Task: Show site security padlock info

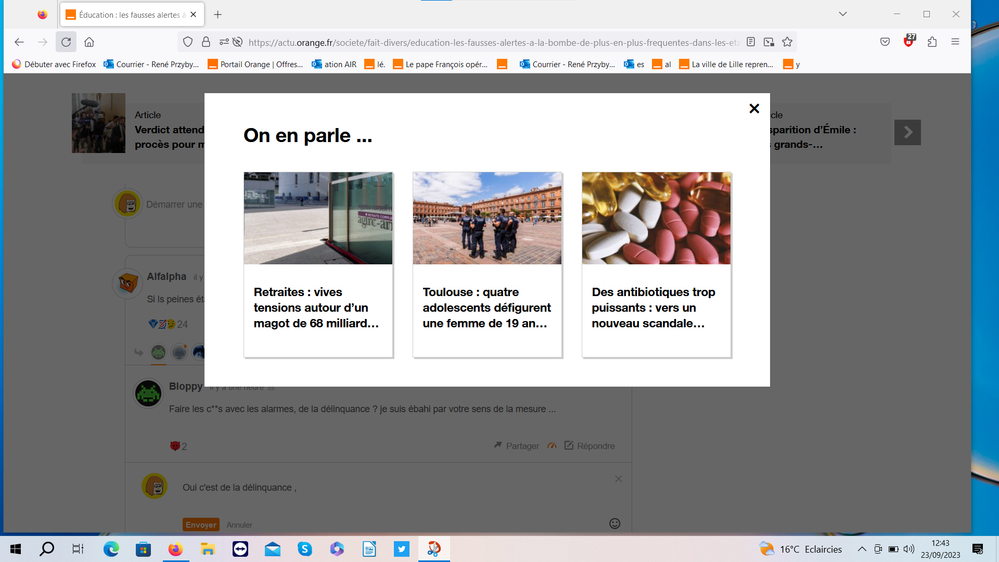Action: [206, 42]
